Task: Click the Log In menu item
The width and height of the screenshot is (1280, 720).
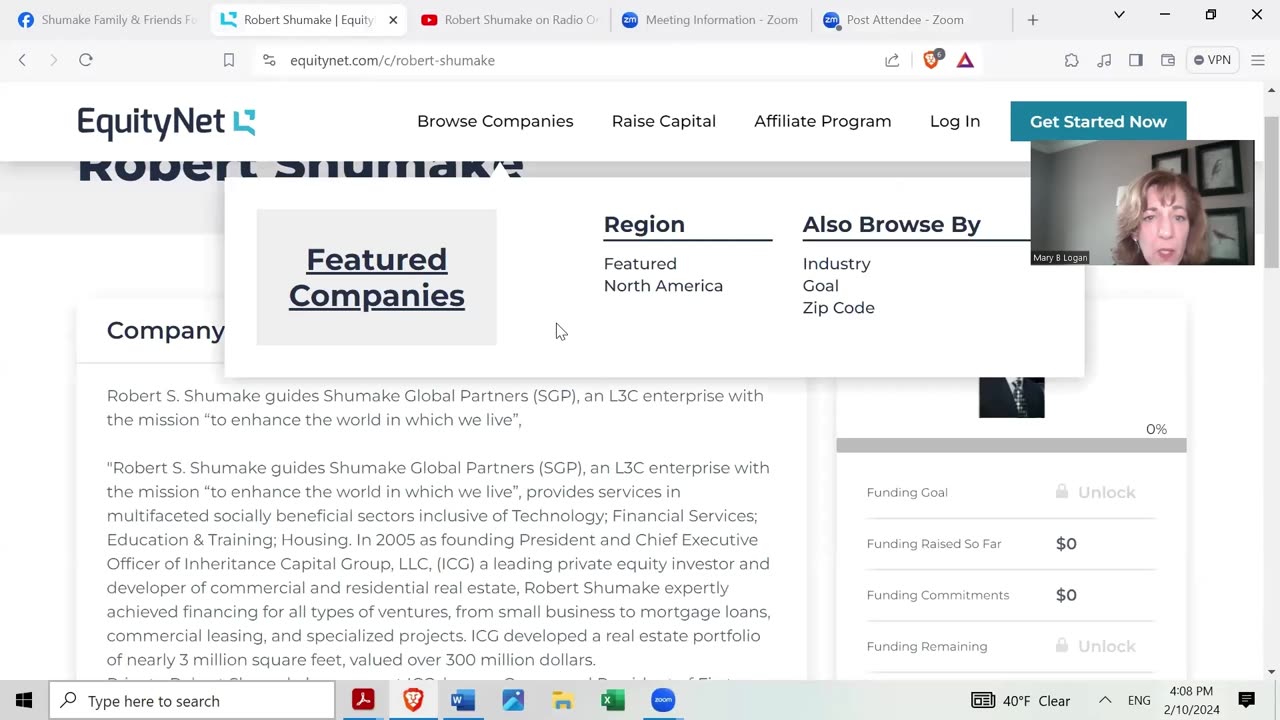Action: click(x=955, y=121)
